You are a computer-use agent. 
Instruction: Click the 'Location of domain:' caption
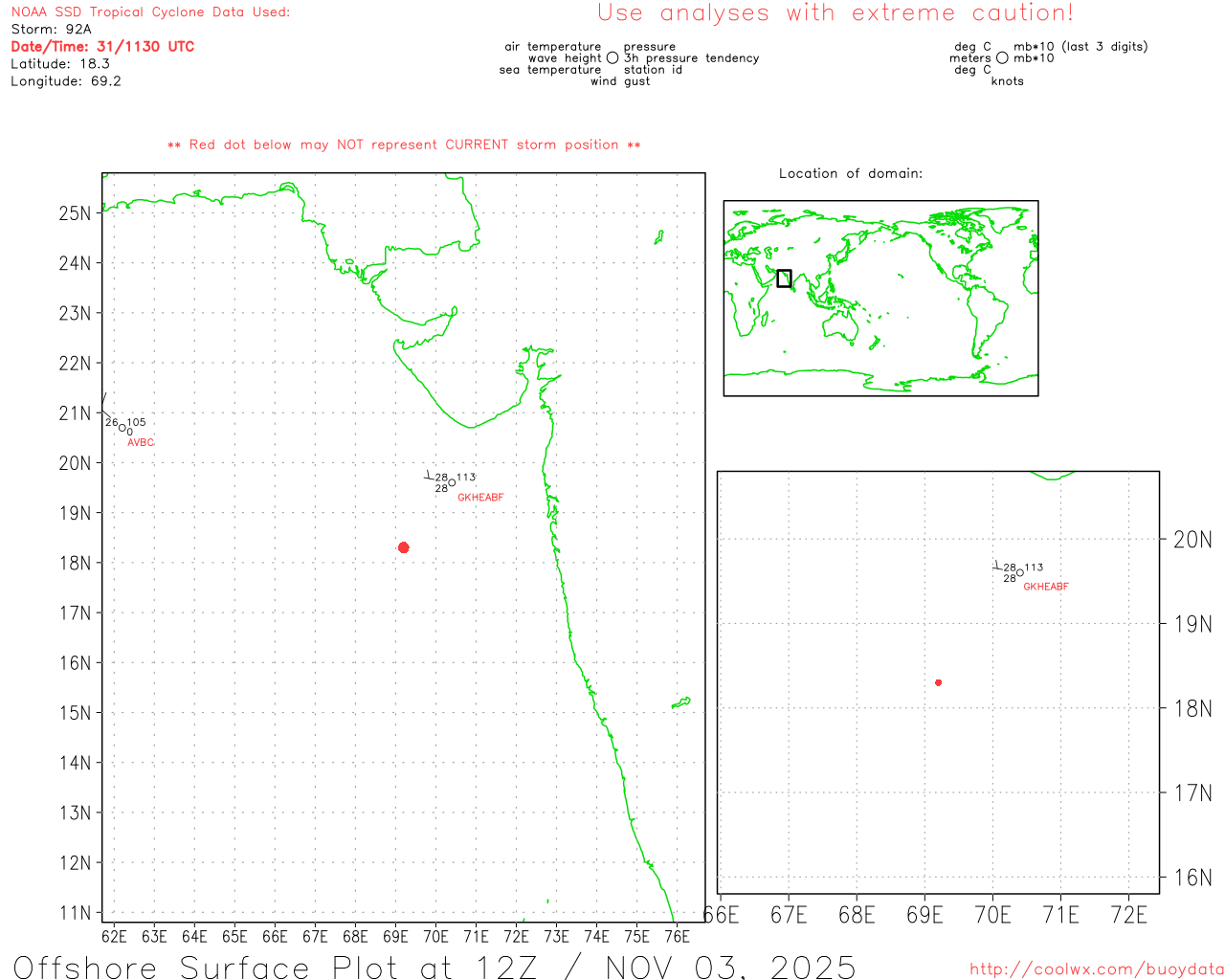coord(851,173)
